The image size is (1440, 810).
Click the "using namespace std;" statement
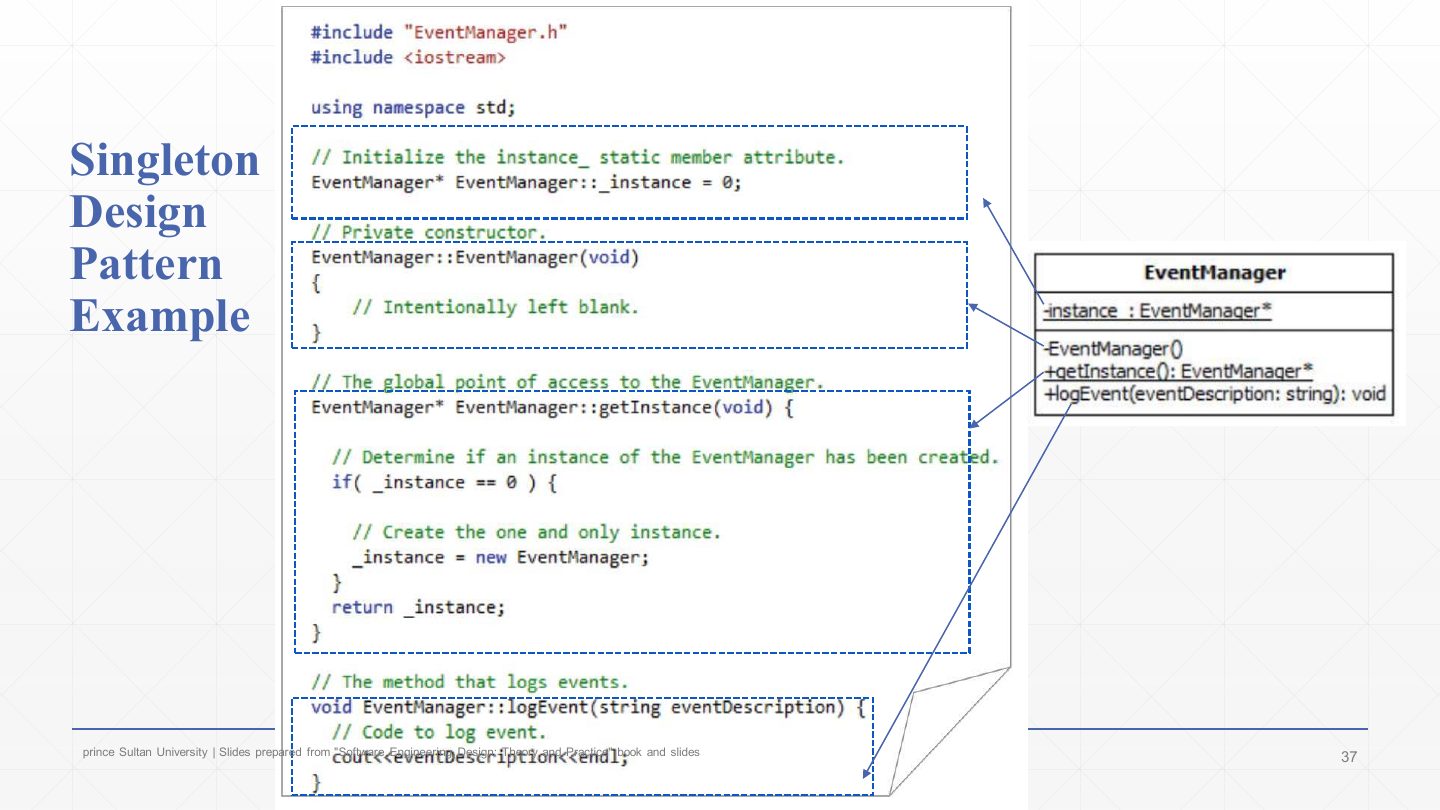tap(414, 107)
